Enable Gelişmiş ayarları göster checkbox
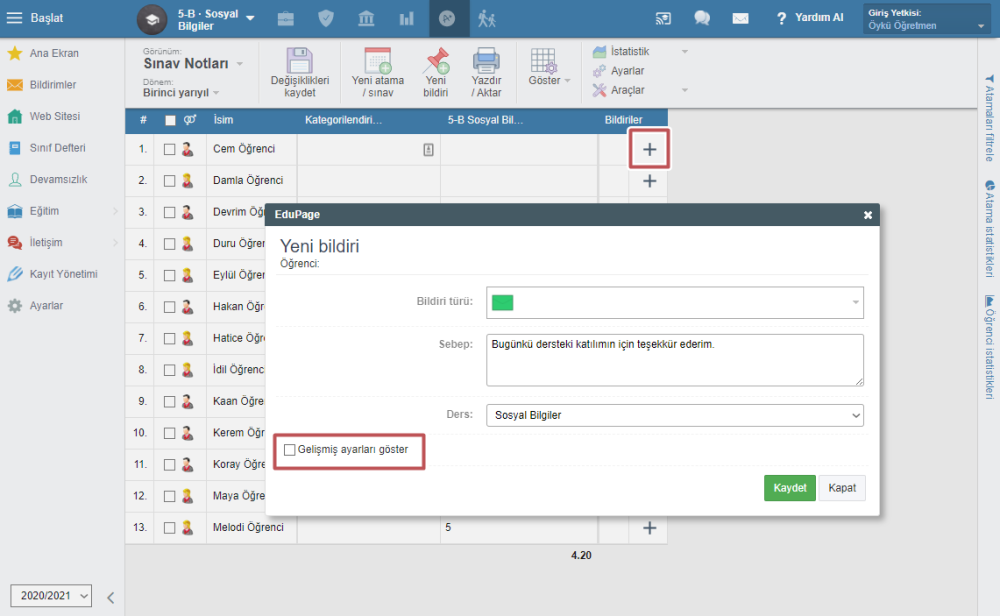The width and height of the screenshot is (1000, 616). point(290,450)
